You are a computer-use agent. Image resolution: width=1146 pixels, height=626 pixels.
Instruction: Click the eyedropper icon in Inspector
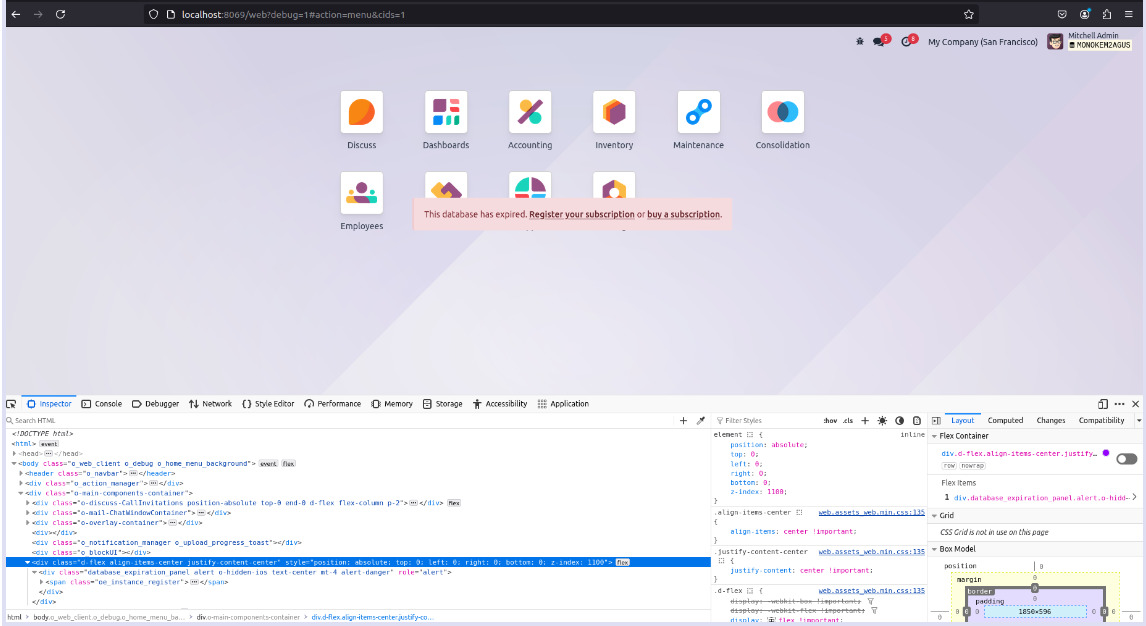tap(701, 421)
